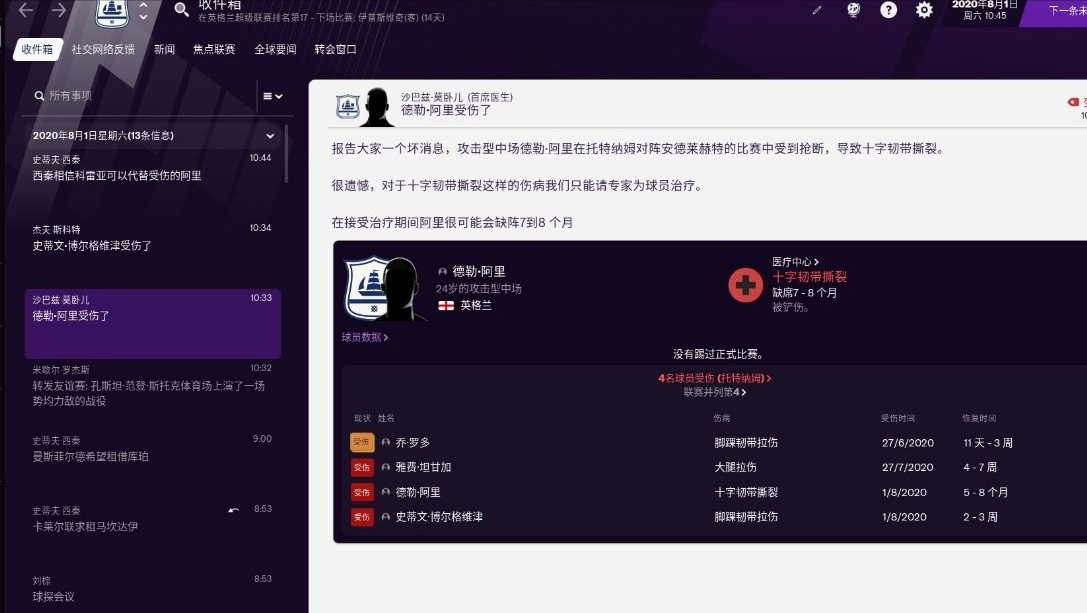The image size is (1087, 613).
Task: Open the inbox list filter menu
Action: [272, 96]
